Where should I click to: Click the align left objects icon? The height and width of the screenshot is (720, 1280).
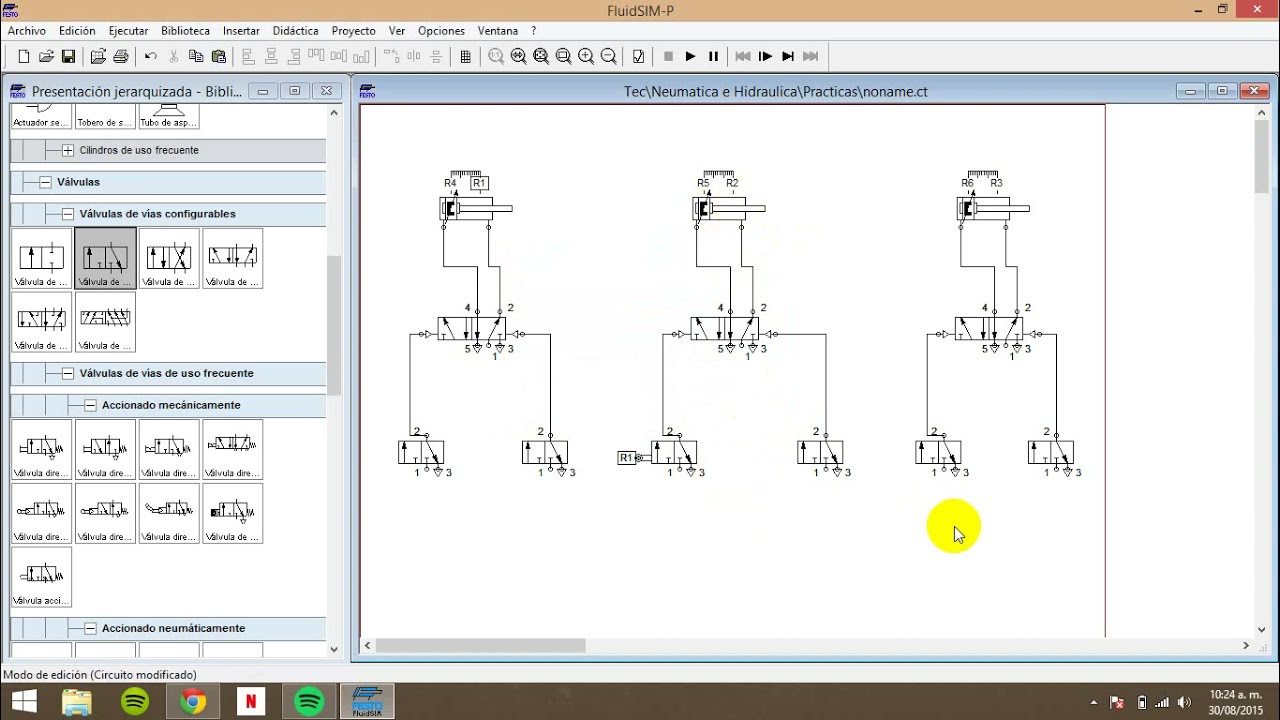point(248,57)
